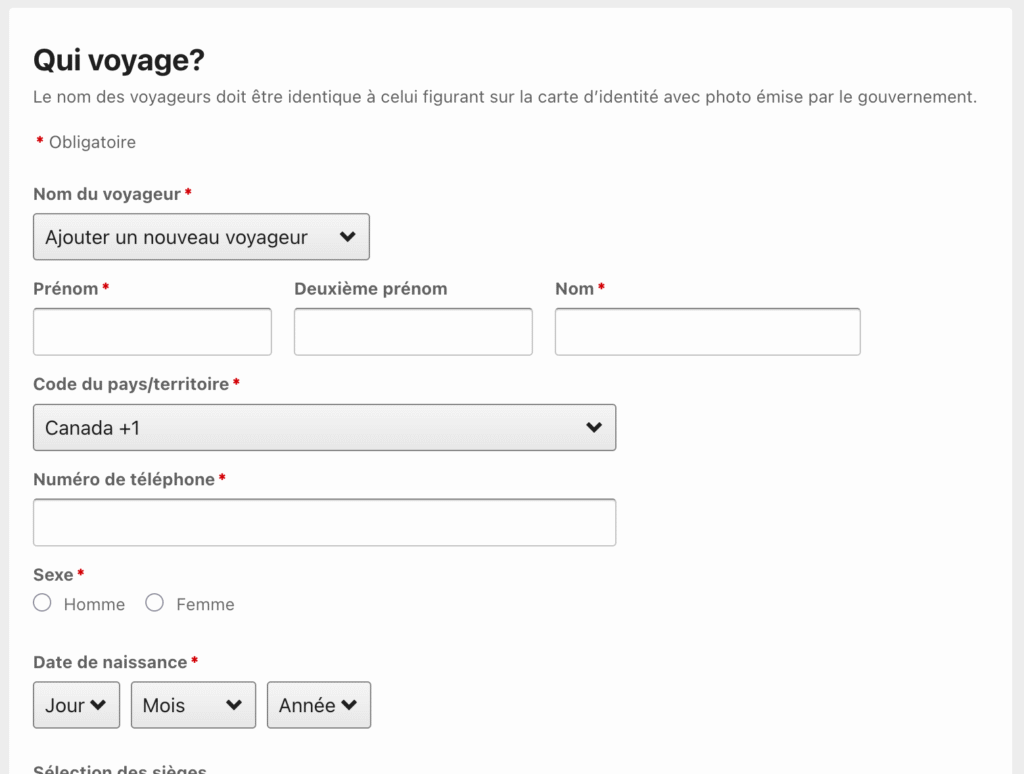Open the Année year picker
Screen dimensions: 1024x774
point(318,705)
